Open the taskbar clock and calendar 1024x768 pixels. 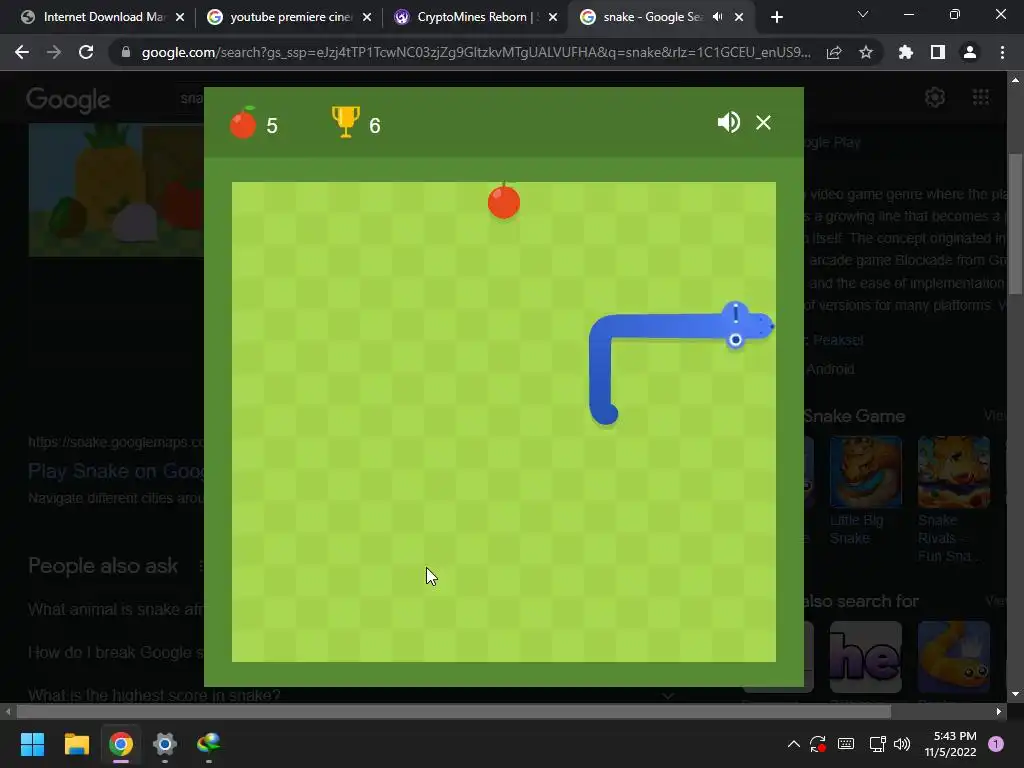click(950, 744)
